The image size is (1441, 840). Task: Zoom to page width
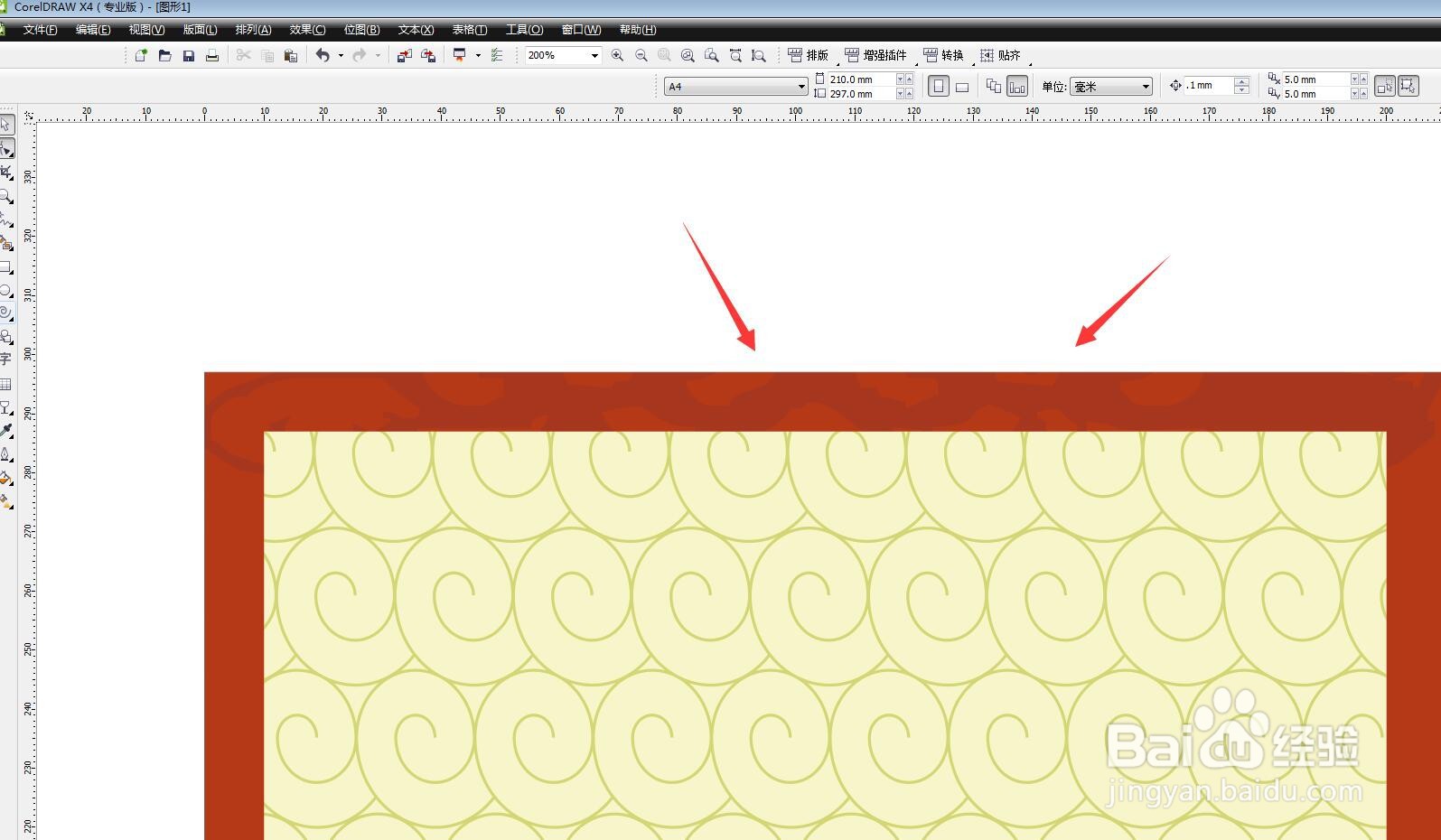(x=735, y=55)
